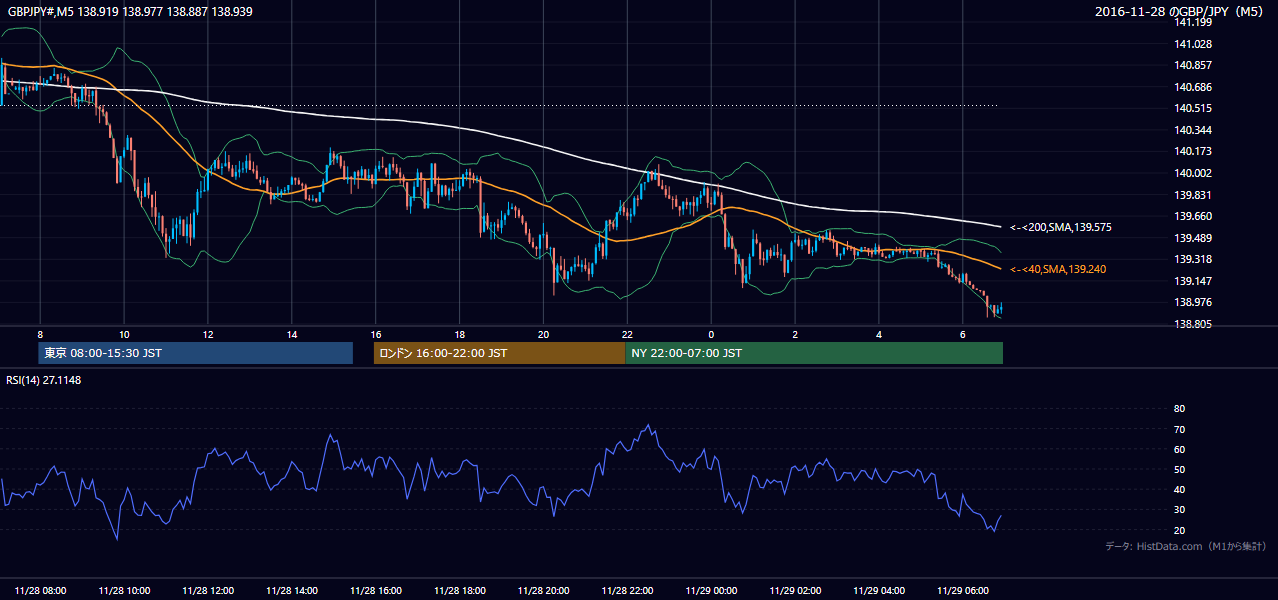Click the HistData.com data source credit
This screenshot has width=1278, height=600.
click(x=1185, y=546)
